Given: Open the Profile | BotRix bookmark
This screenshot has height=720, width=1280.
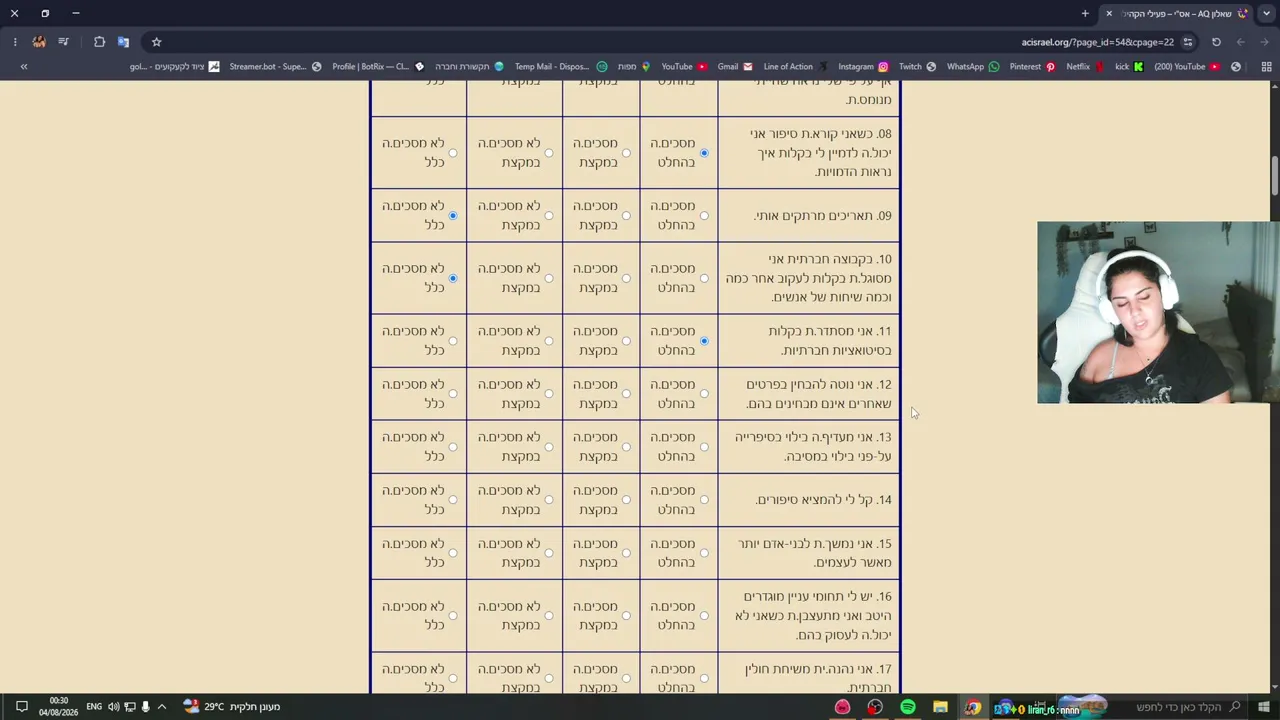Looking at the screenshot, I should coord(378,67).
